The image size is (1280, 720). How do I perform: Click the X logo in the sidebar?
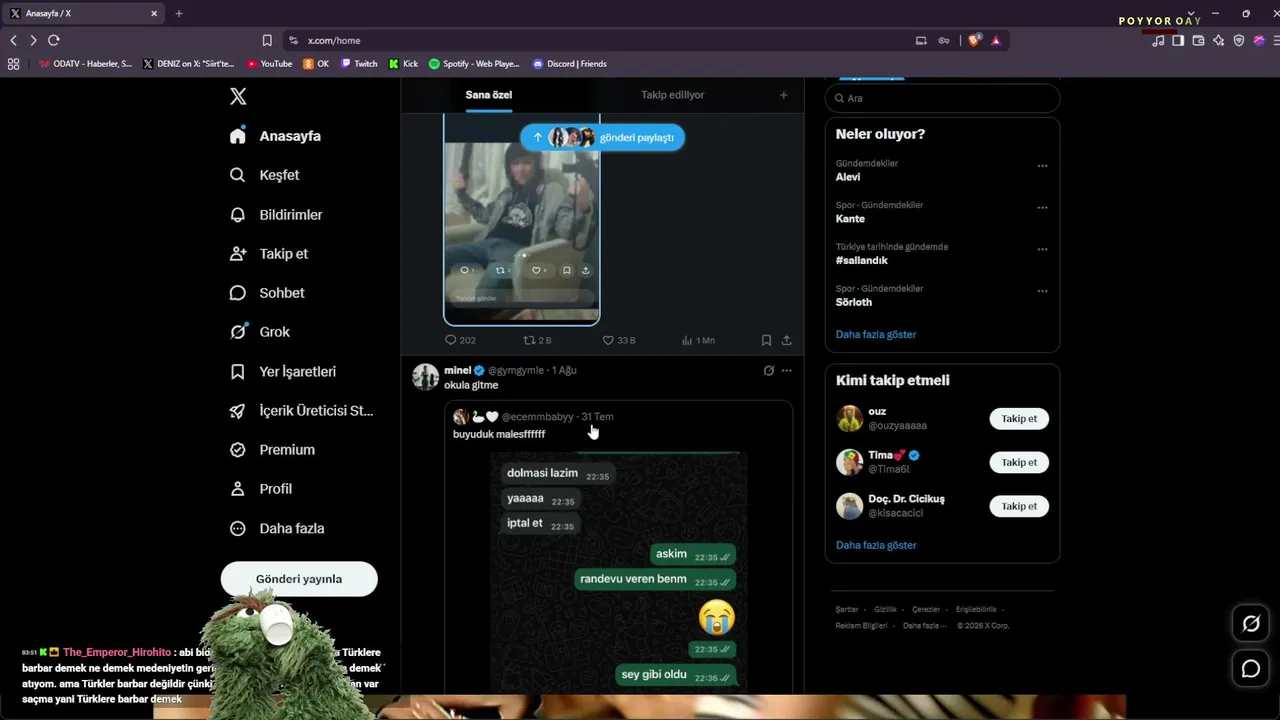point(238,96)
